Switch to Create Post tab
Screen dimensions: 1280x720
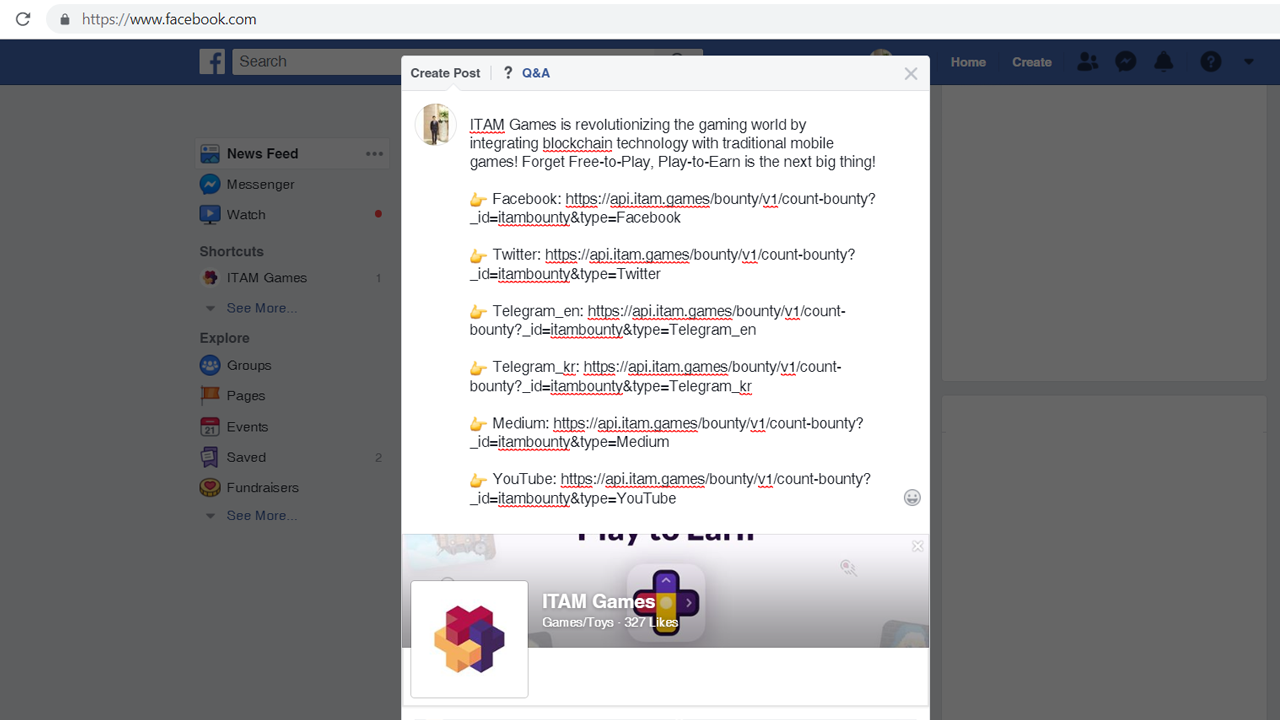click(445, 73)
